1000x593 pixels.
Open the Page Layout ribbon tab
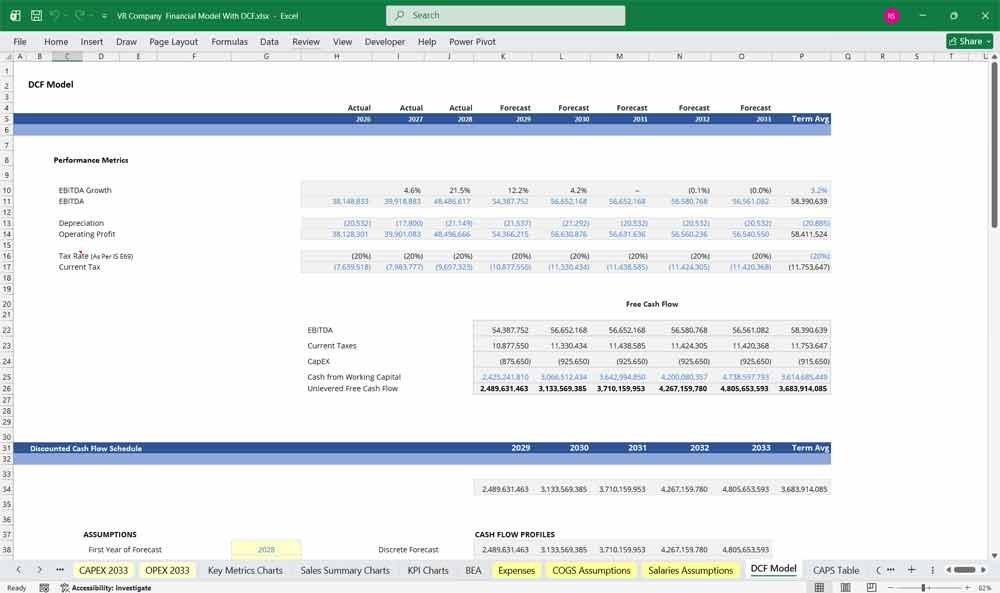point(173,41)
